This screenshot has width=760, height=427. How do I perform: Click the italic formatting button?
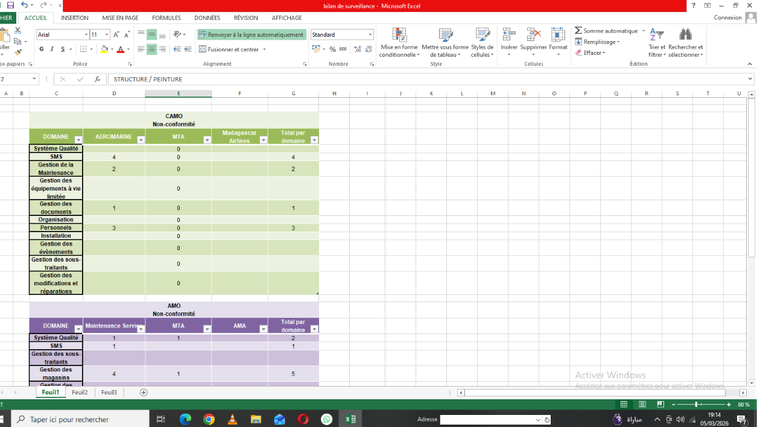point(52,49)
